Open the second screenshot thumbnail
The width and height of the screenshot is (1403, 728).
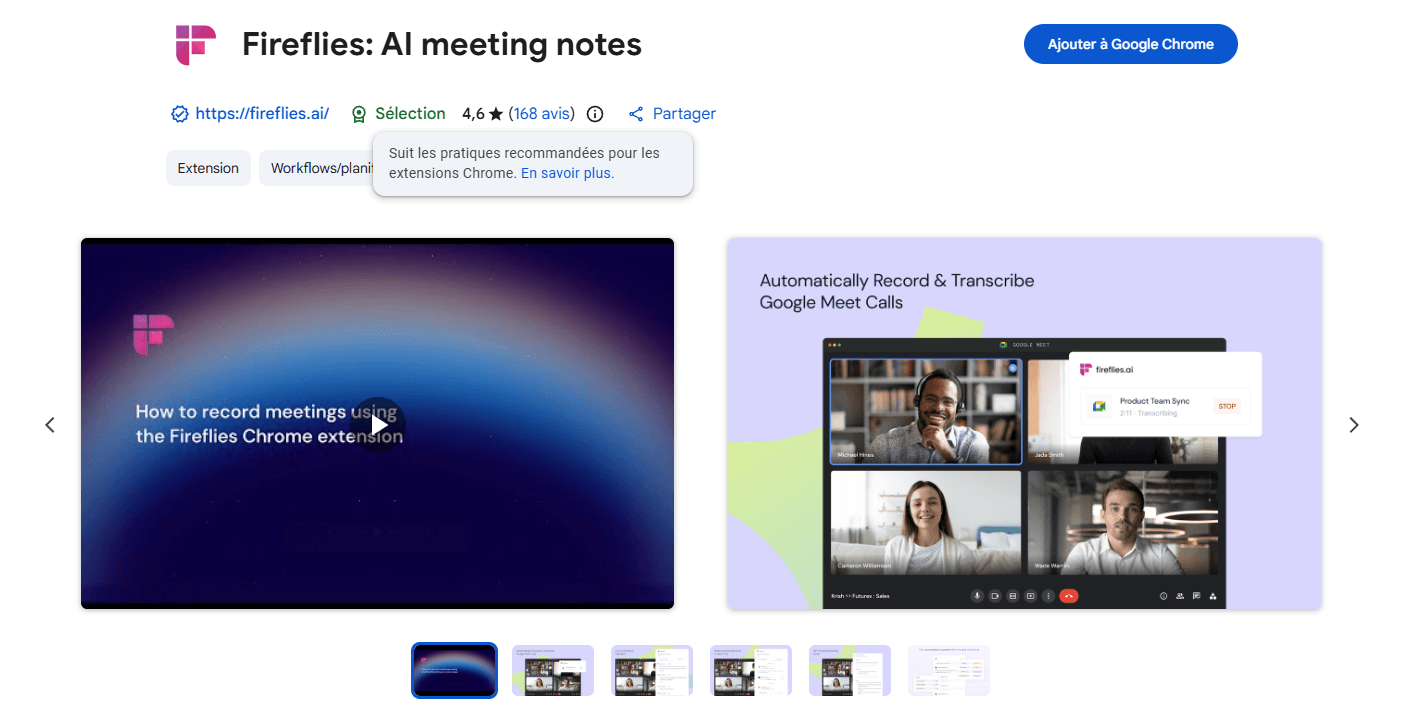[553, 670]
